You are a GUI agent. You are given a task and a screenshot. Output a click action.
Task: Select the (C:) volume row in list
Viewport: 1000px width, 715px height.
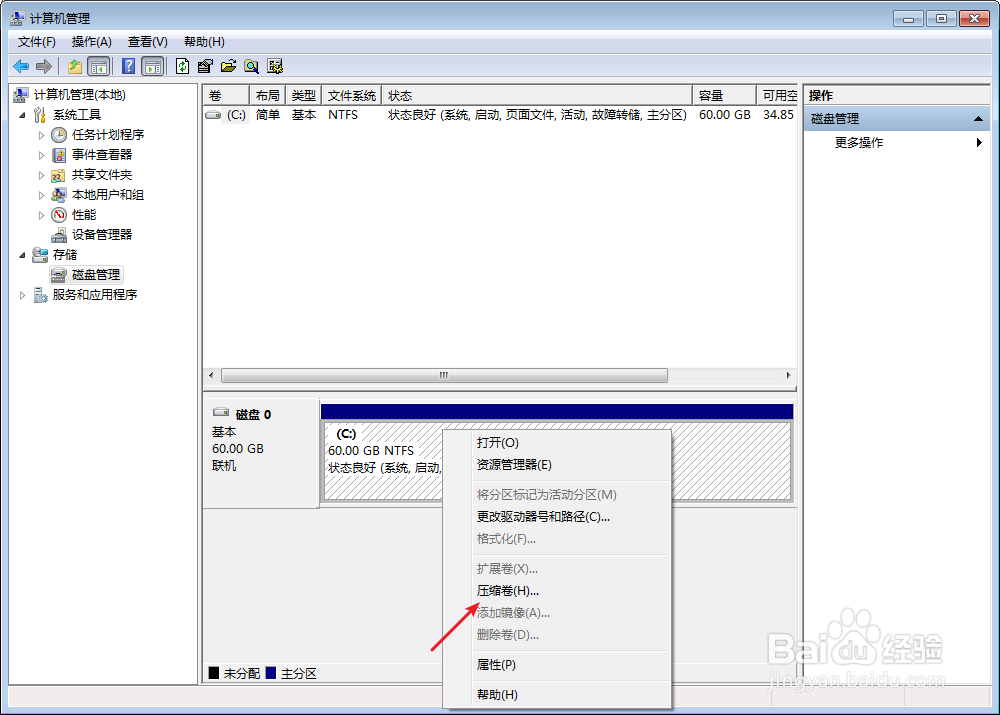(x=501, y=115)
